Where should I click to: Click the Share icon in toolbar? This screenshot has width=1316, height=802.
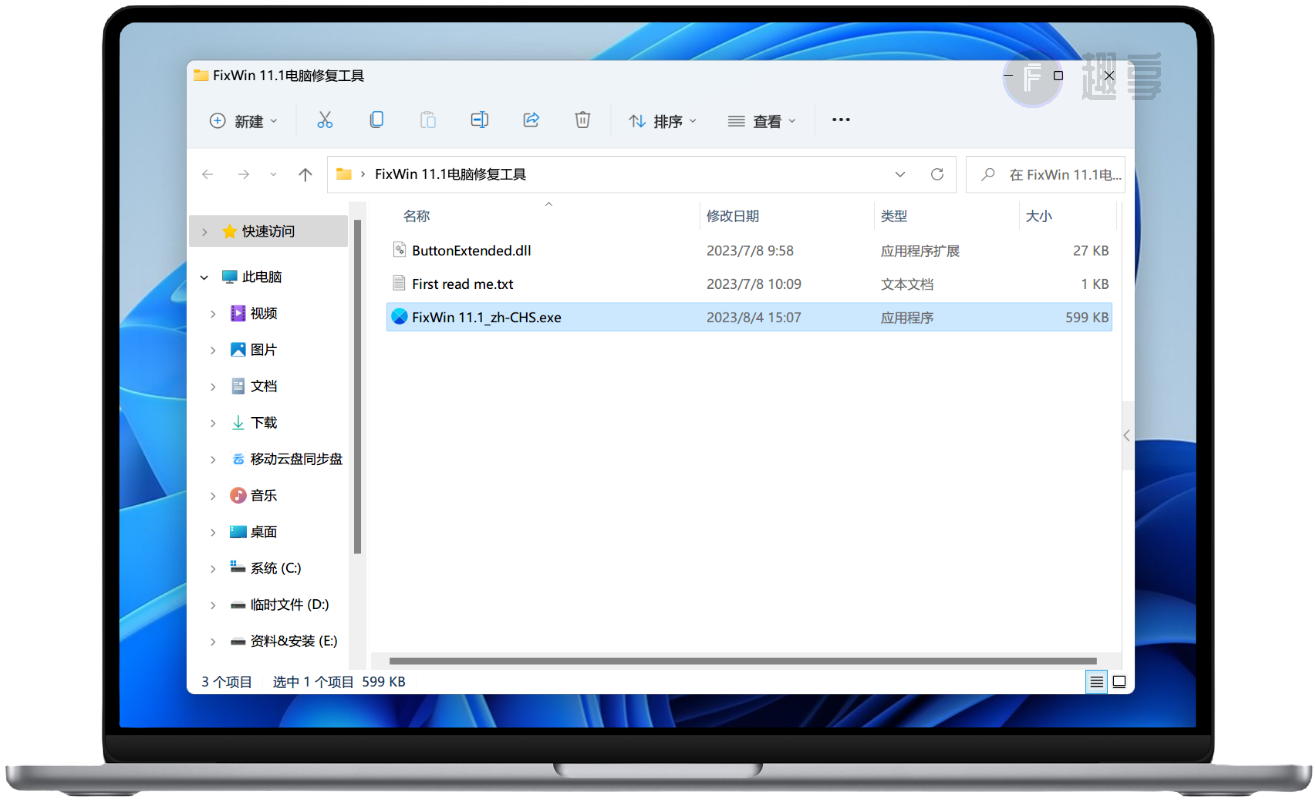[x=531, y=120]
